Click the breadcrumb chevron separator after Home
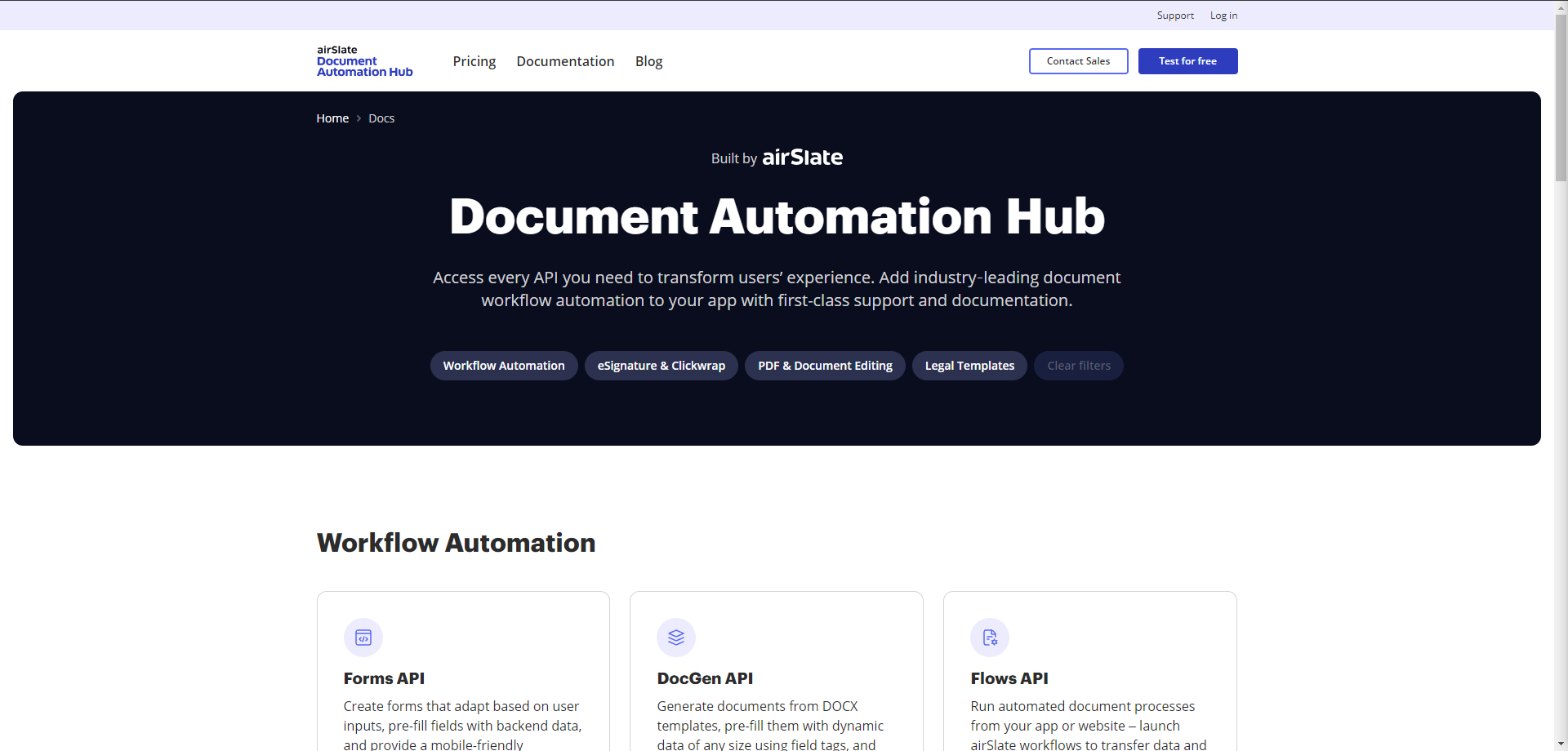Screen dimensions: 1568x751 tap(359, 119)
